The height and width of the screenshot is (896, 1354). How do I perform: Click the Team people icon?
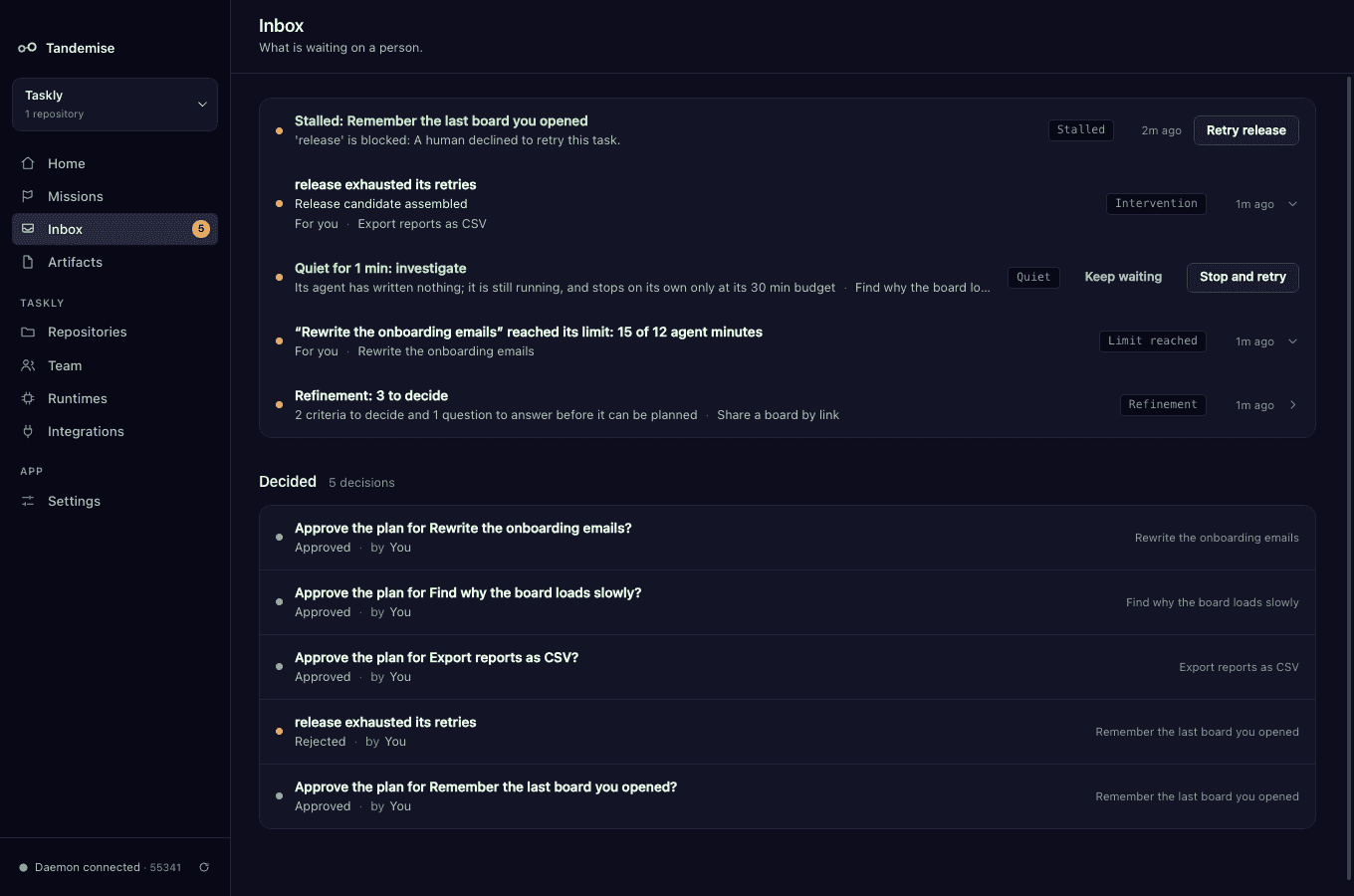[x=28, y=365]
